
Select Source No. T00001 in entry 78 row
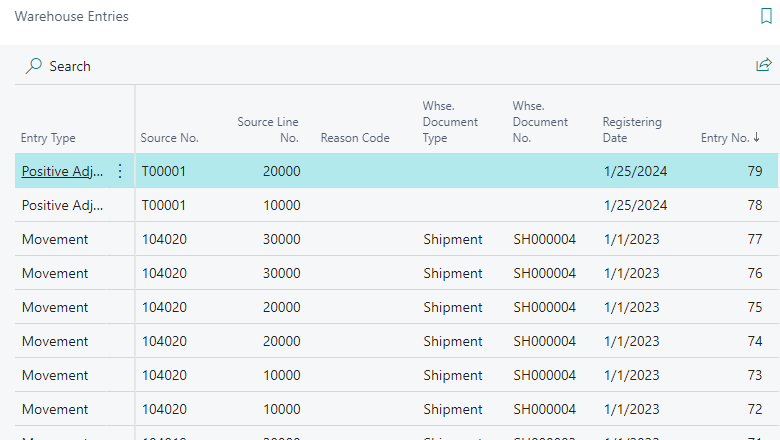[164, 205]
